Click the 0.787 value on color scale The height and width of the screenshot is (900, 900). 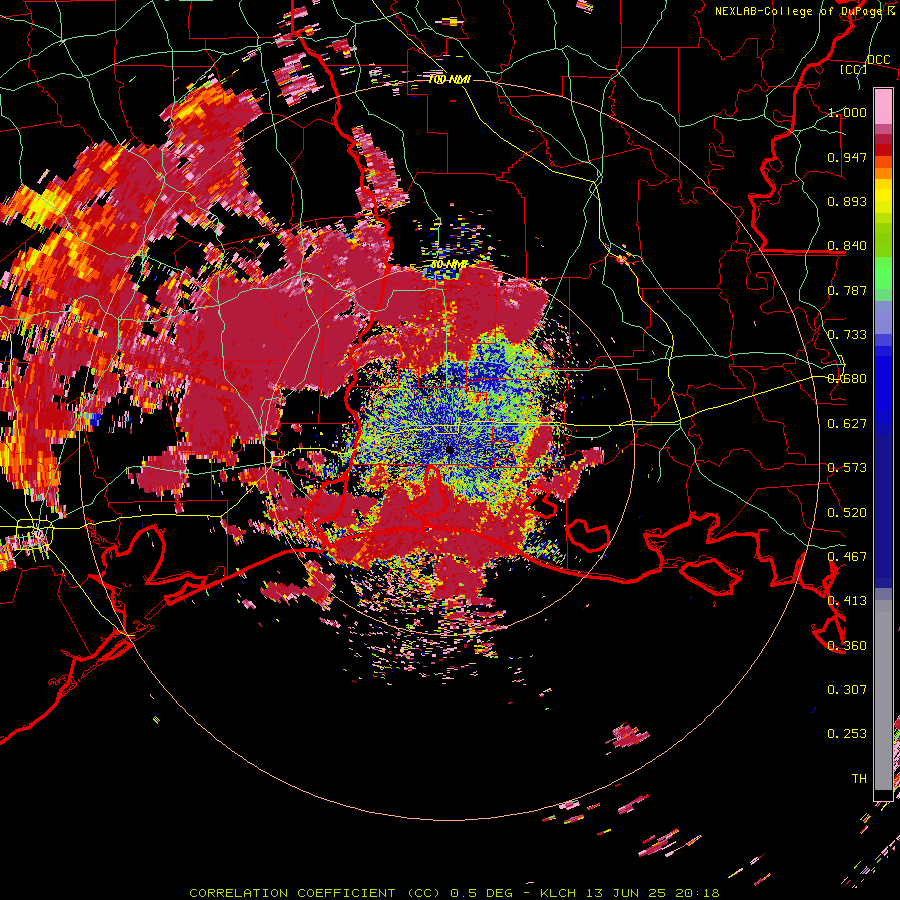[x=847, y=290]
